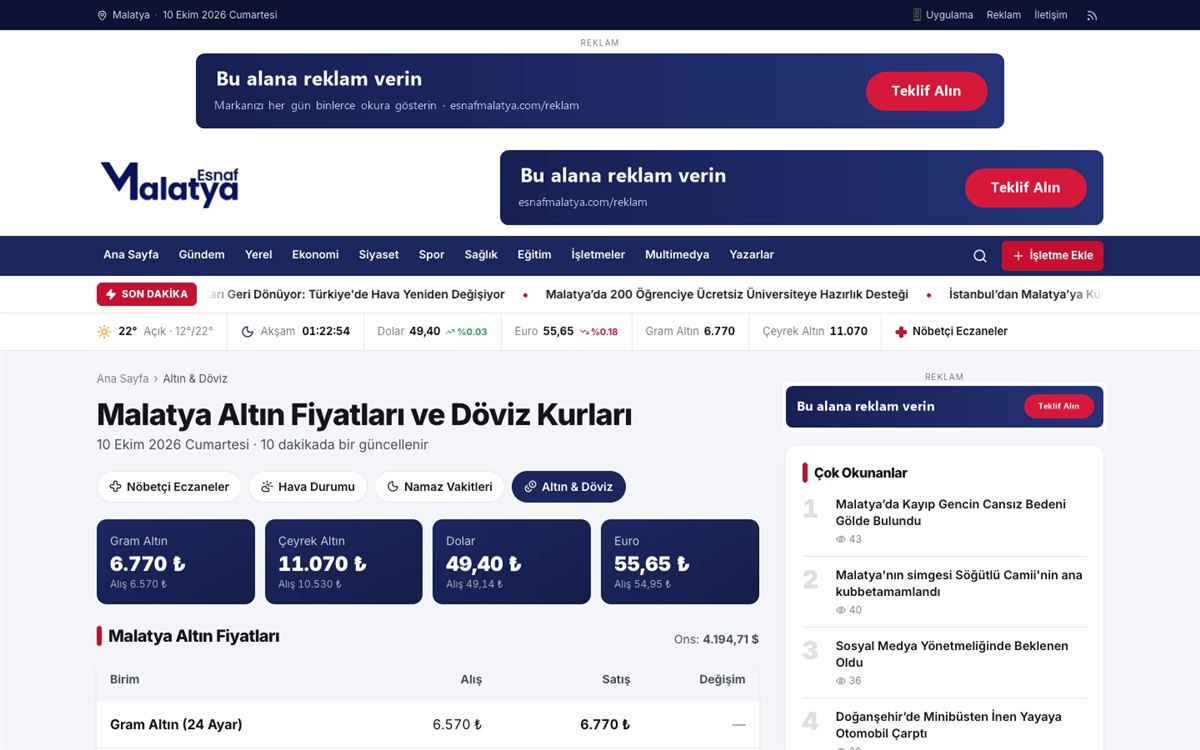
Task: Select the Altın & Döviz pill button
Action: [x=569, y=487]
